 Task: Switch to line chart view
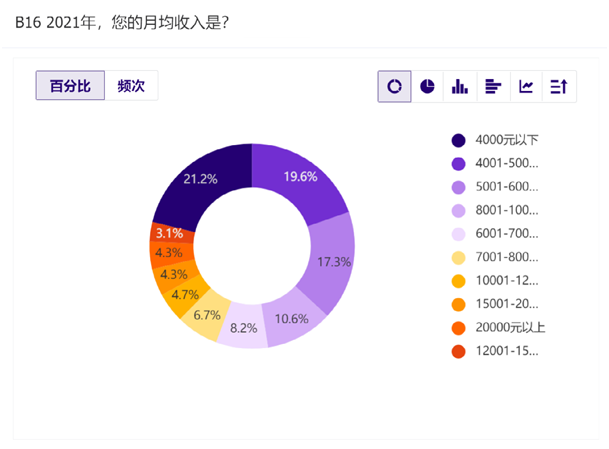(526, 87)
